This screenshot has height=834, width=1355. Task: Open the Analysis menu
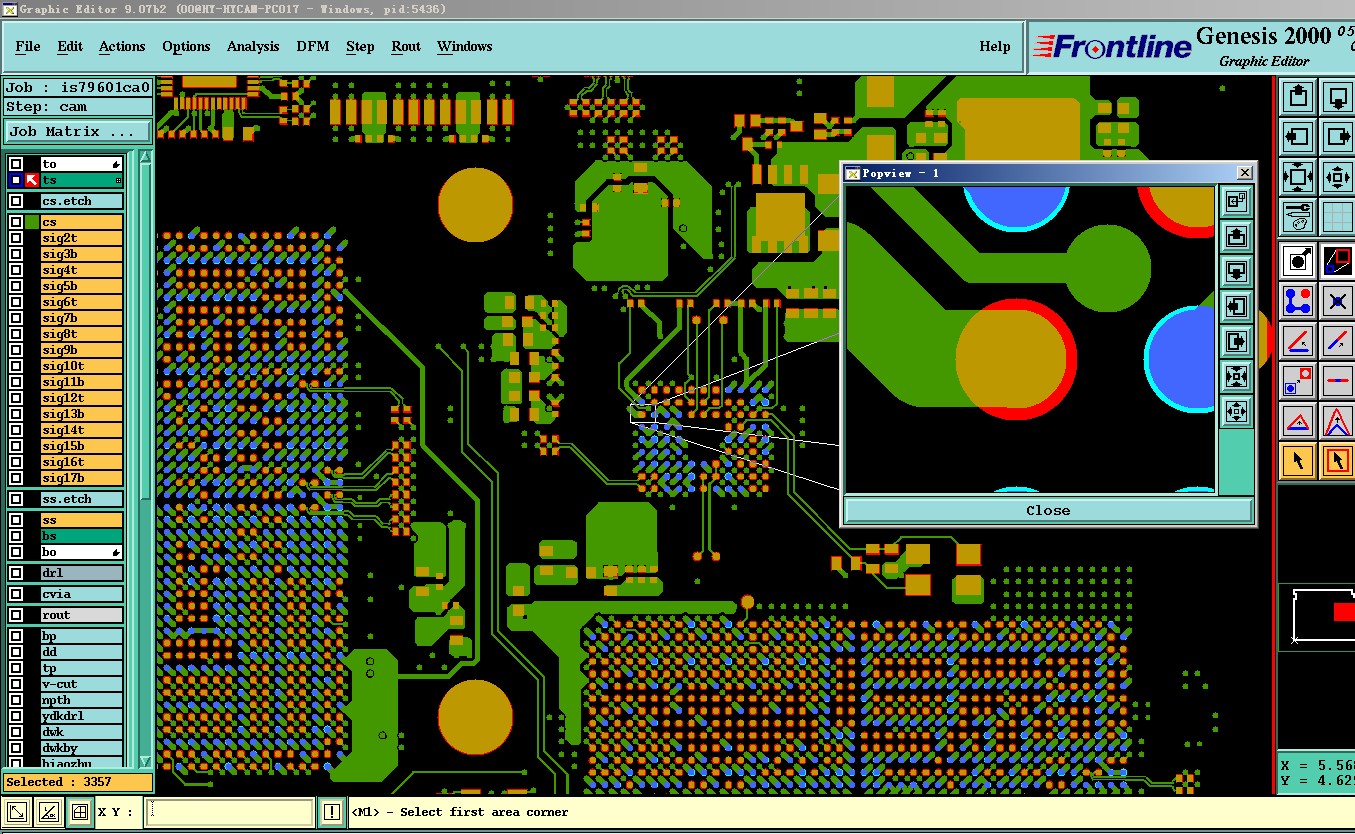253,46
